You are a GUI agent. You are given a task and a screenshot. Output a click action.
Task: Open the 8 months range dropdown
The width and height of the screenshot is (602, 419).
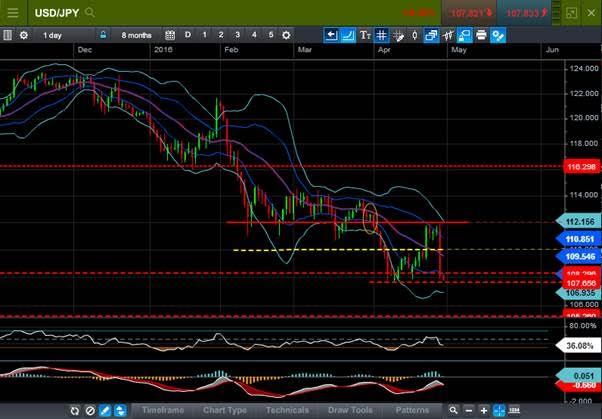(x=137, y=35)
